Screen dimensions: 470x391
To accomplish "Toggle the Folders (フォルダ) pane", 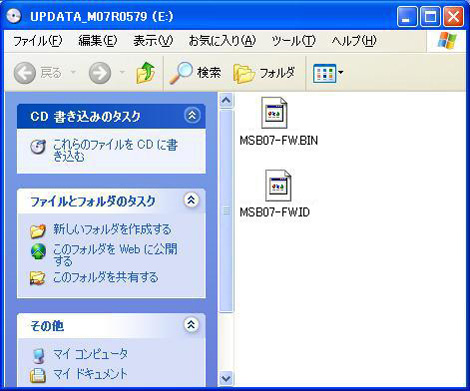I will coord(264,72).
